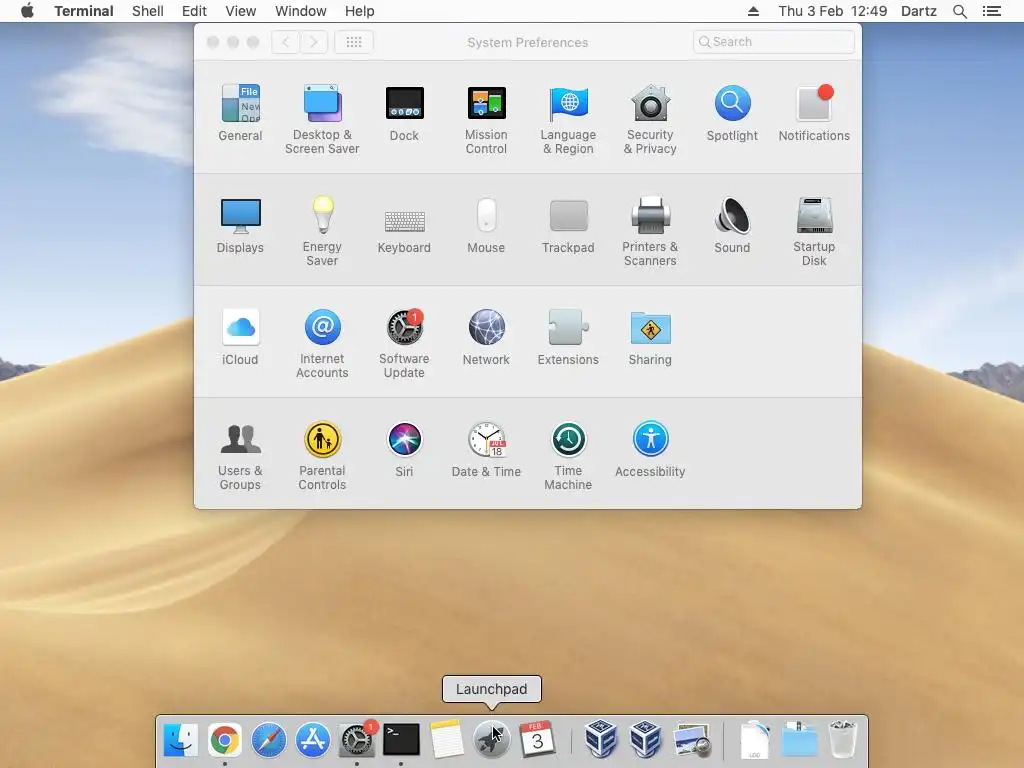Click the forward navigation arrow
Image resolution: width=1024 pixels, height=768 pixels.
point(313,42)
